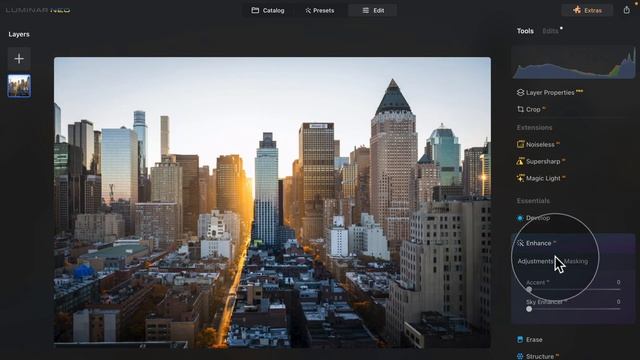Expand the Supersharp tool
The width and height of the screenshot is (640, 360).
coord(543,162)
